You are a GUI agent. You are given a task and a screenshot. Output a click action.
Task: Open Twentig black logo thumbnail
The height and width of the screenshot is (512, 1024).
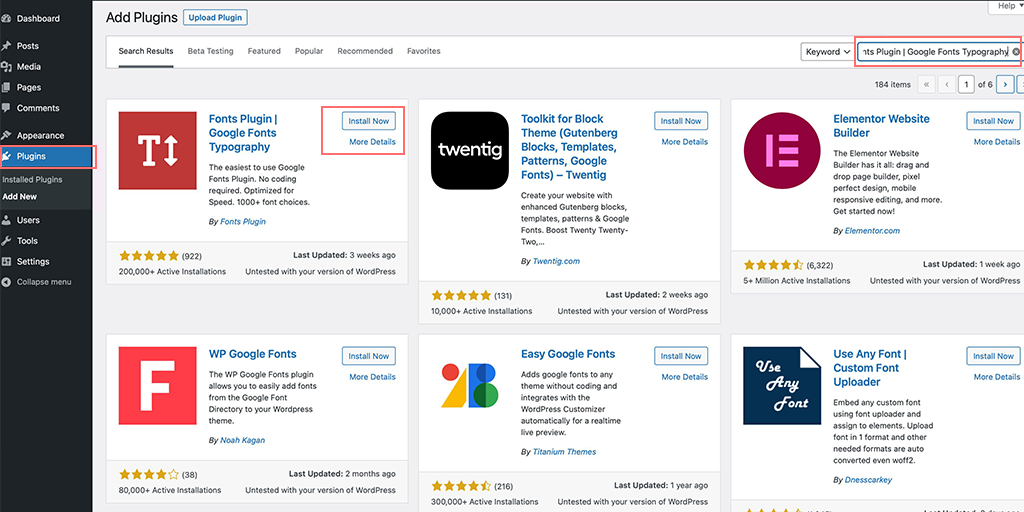tap(470, 151)
